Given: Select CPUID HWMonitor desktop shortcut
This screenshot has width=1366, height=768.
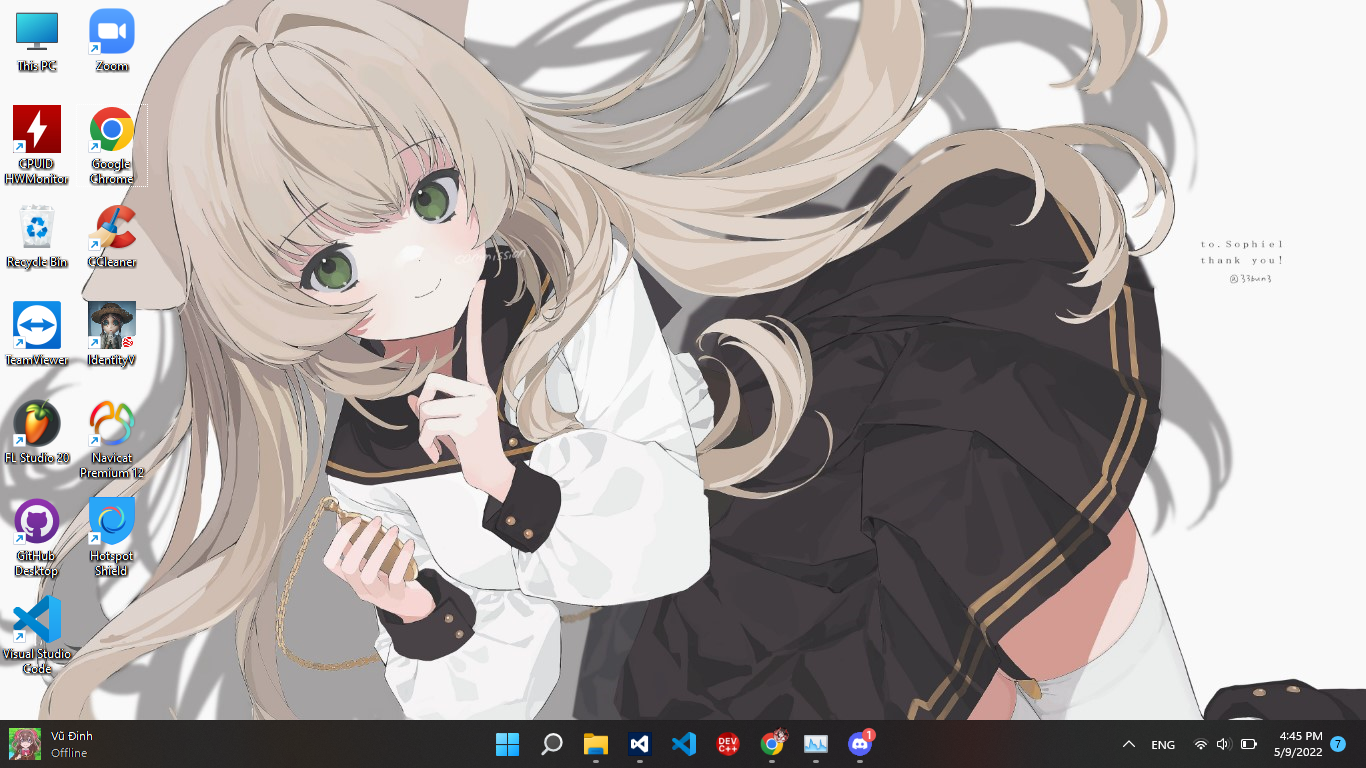Looking at the screenshot, I should coord(37,145).
